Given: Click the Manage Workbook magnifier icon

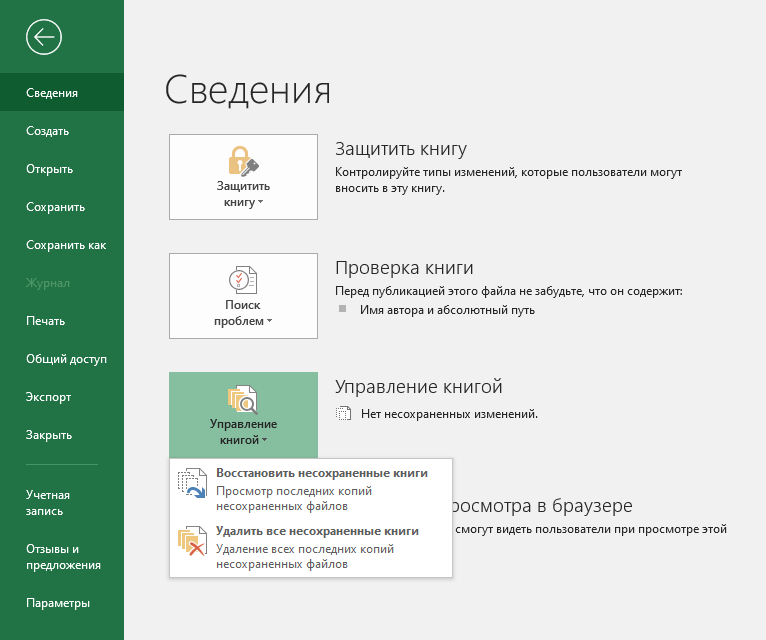Looking at the screenshot, I should [243, 399].
